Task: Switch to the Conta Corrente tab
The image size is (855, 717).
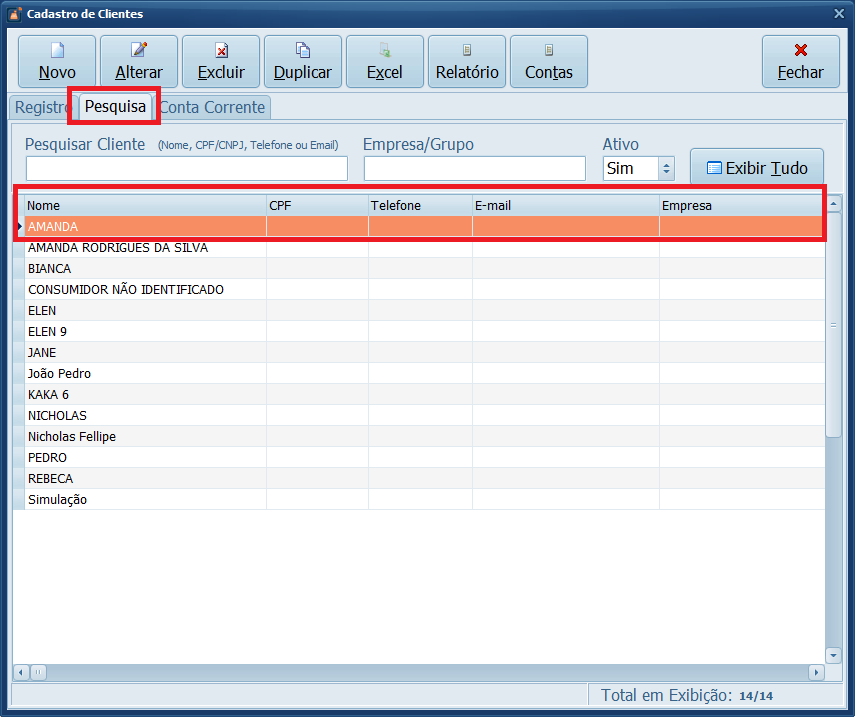Action: [x=213, y=107]
